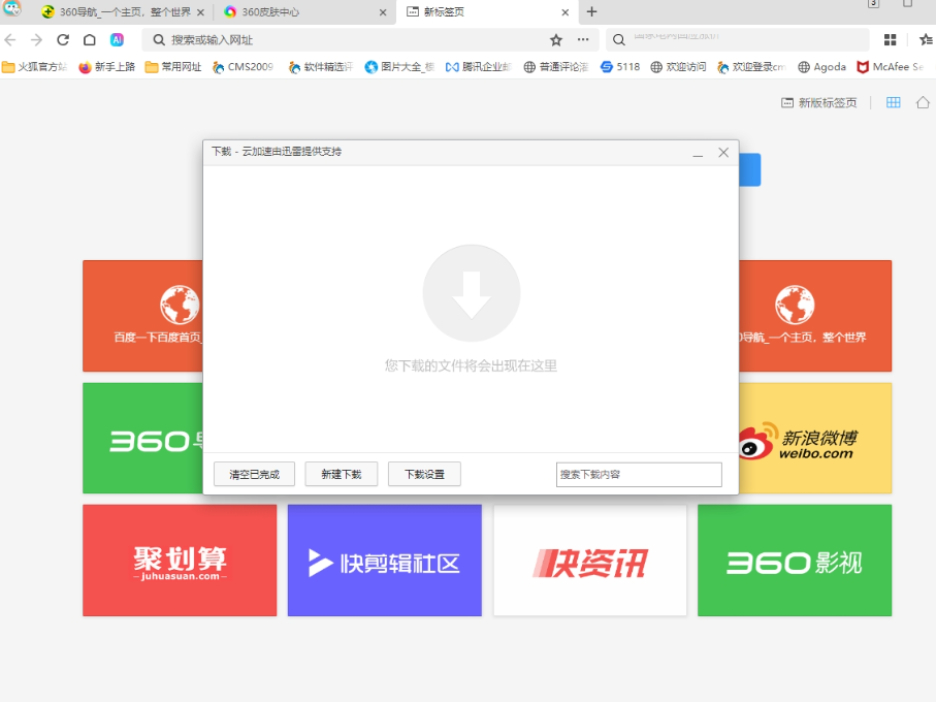Select the 新标签页 tab

[x=487, y=12]
